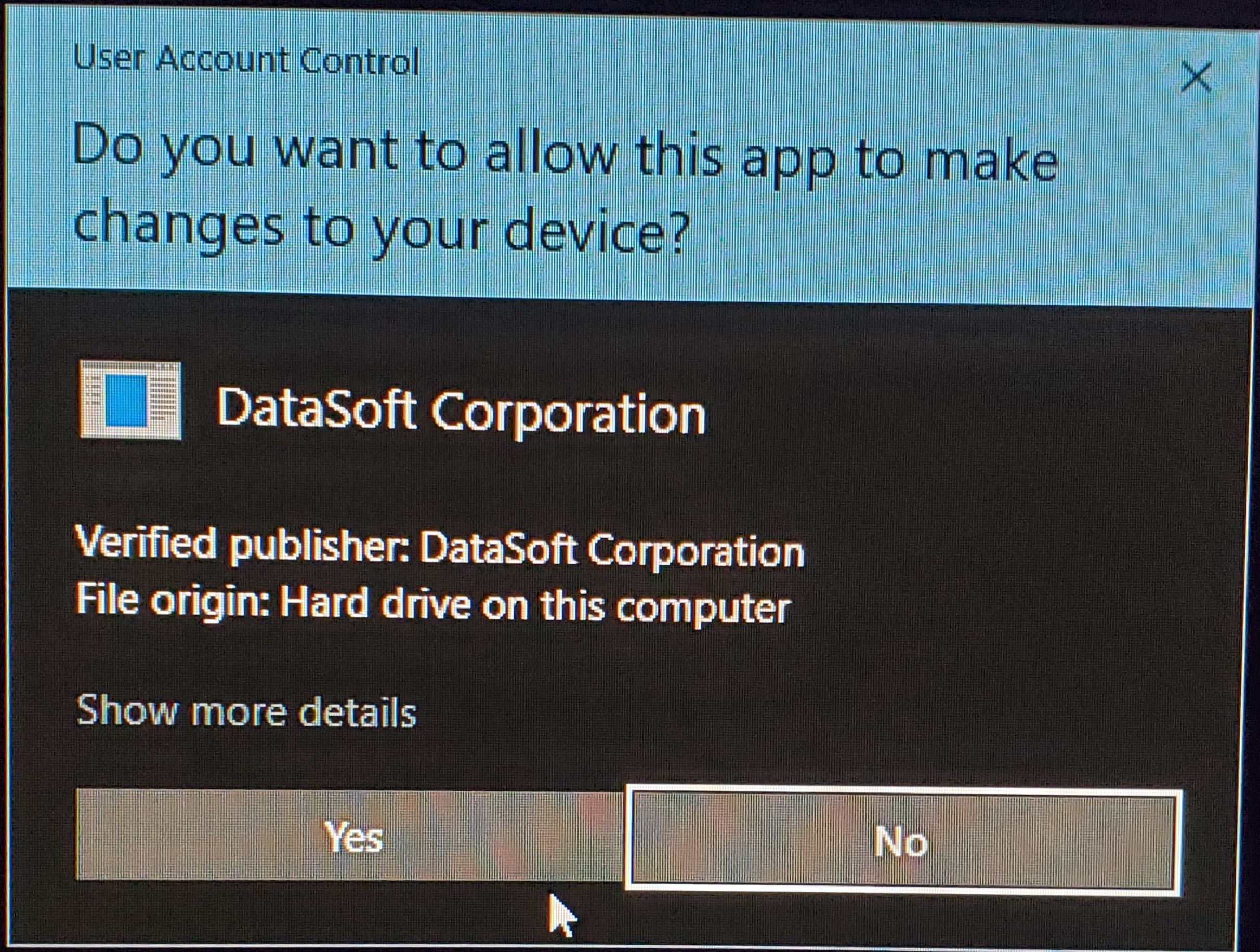Click the User Account Control title text
This screenshot has width=1260, height=952.
click(246, 60)
